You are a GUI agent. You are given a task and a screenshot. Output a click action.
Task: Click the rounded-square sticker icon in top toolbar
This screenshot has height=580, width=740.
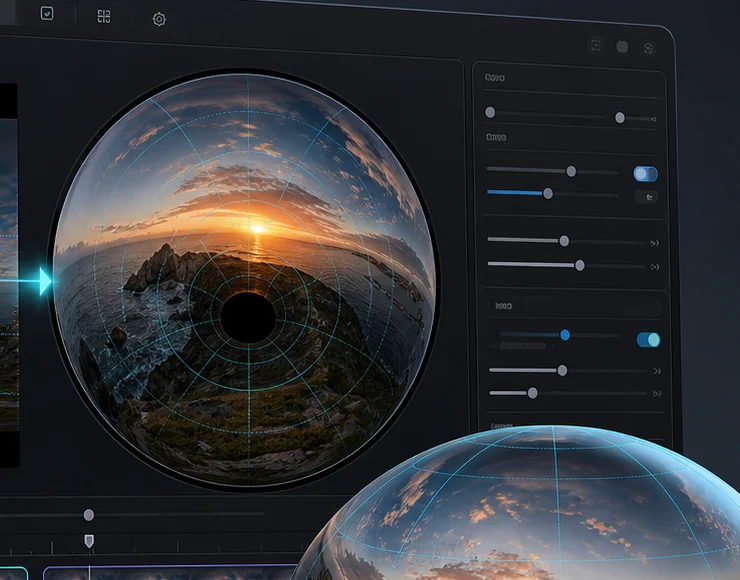[47, 13]
